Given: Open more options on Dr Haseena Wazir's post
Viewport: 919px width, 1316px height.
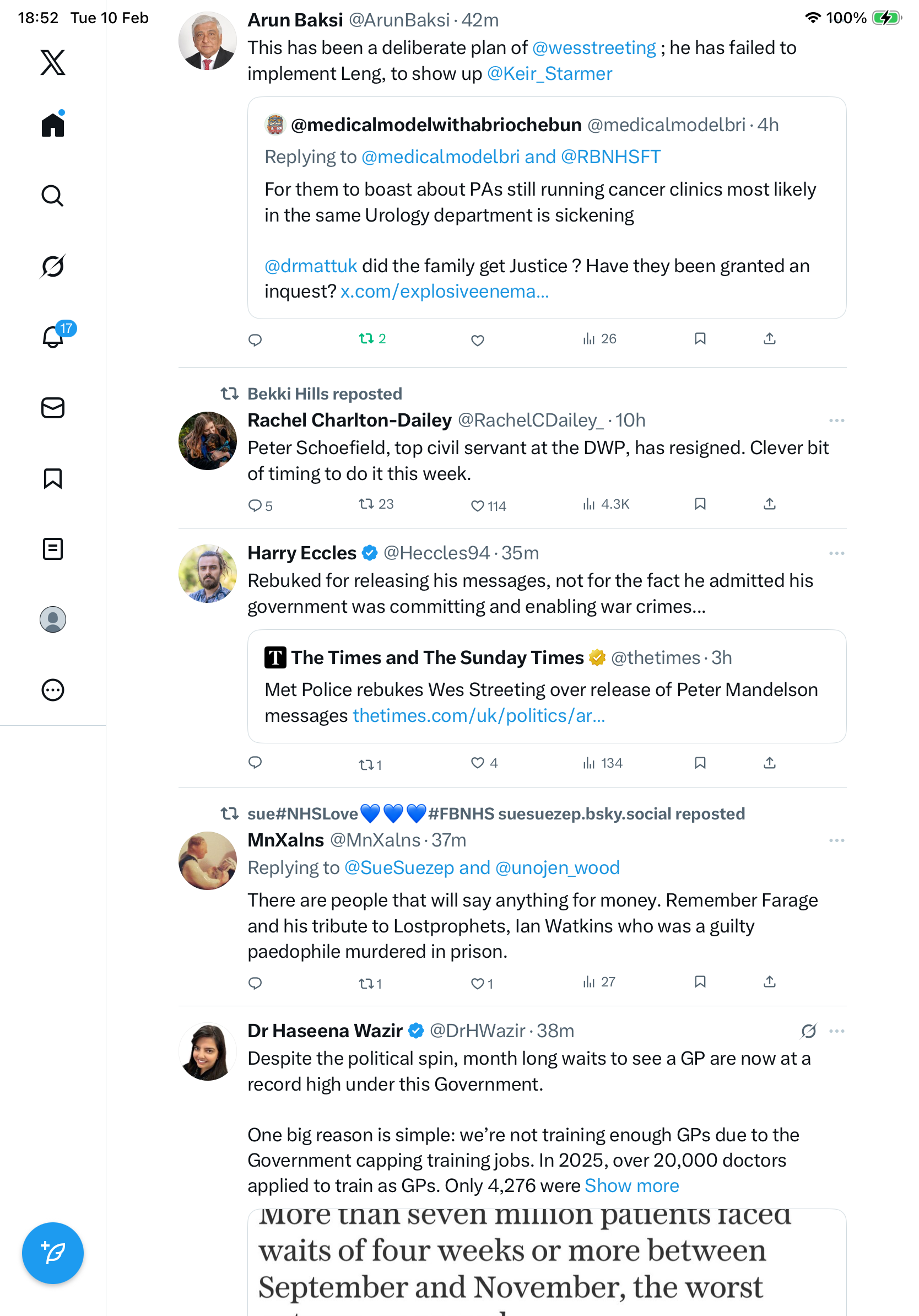Looking at the screenshot, I should (x=836, y=1031).
